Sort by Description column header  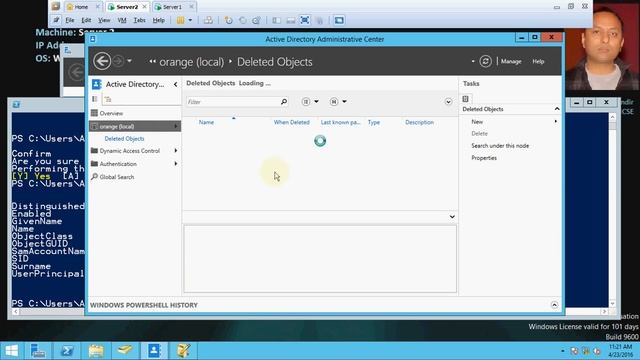(x=419, y=122)
